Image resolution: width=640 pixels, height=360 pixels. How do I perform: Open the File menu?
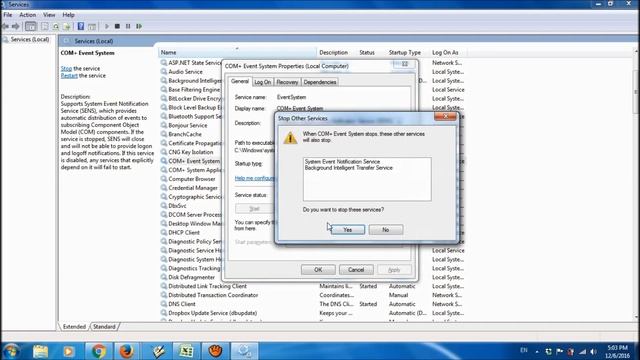(7, 15)
